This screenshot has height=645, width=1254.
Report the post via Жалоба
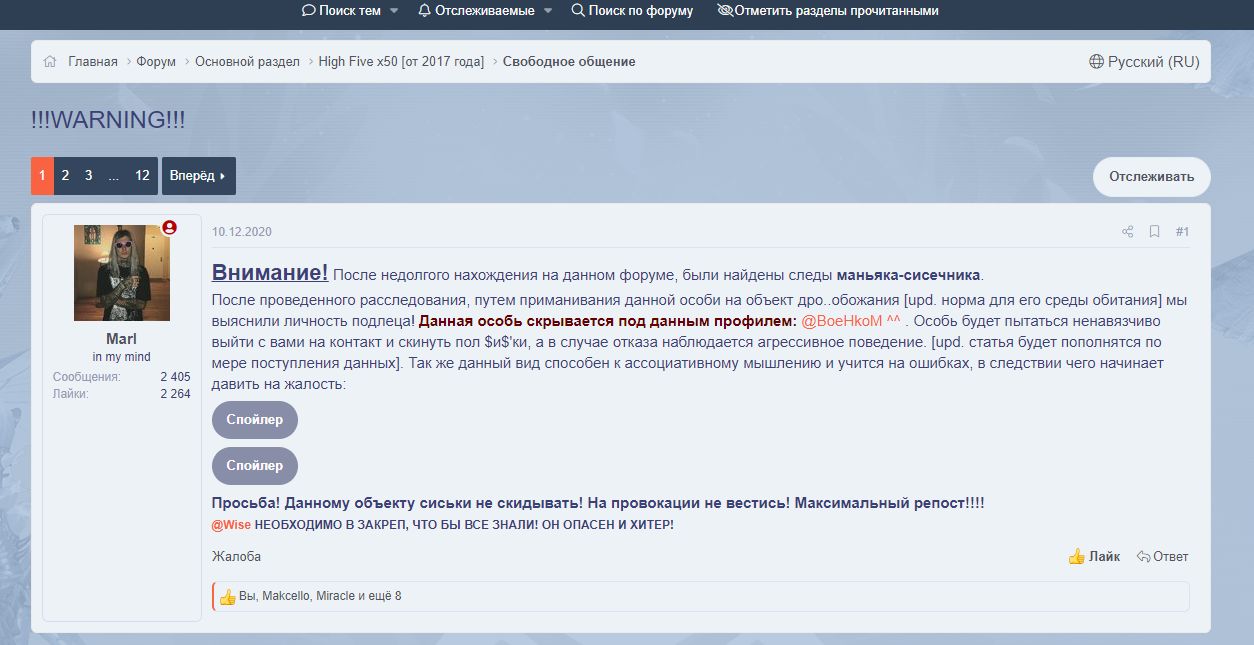click(x=237, y=556)
